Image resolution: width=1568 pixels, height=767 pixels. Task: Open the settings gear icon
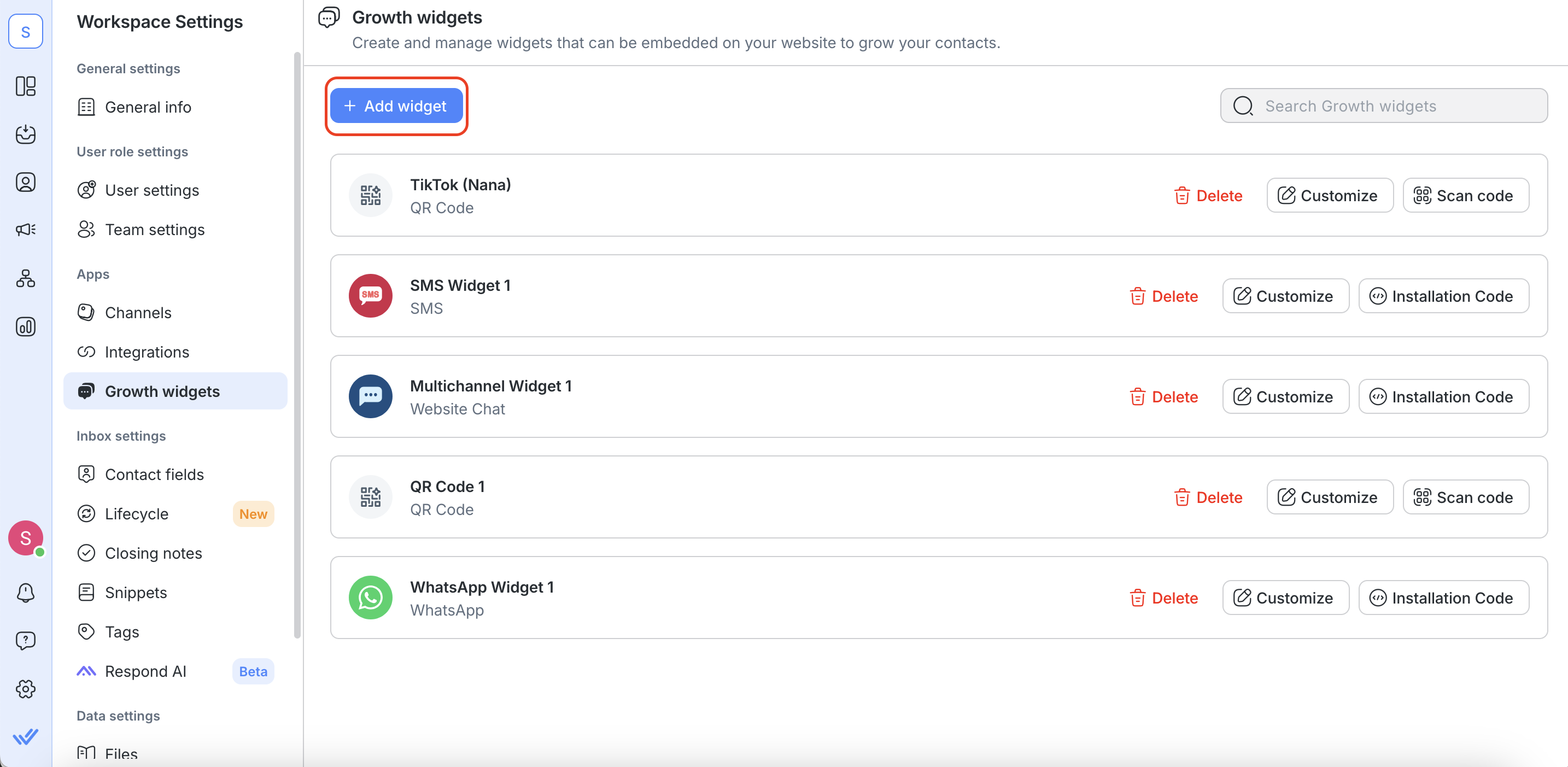[x=26, y=688]
